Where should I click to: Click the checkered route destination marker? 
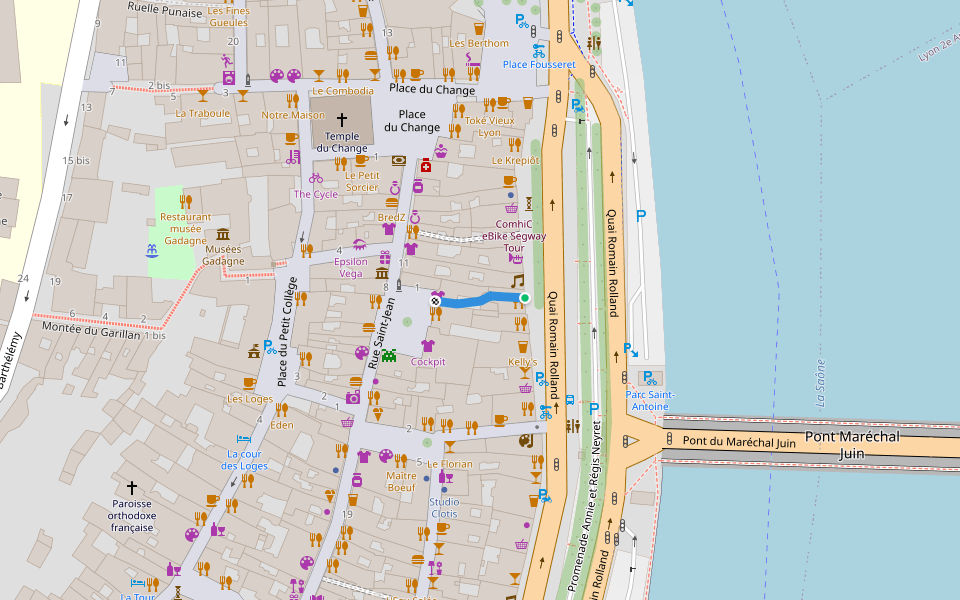tap(436, 300)
